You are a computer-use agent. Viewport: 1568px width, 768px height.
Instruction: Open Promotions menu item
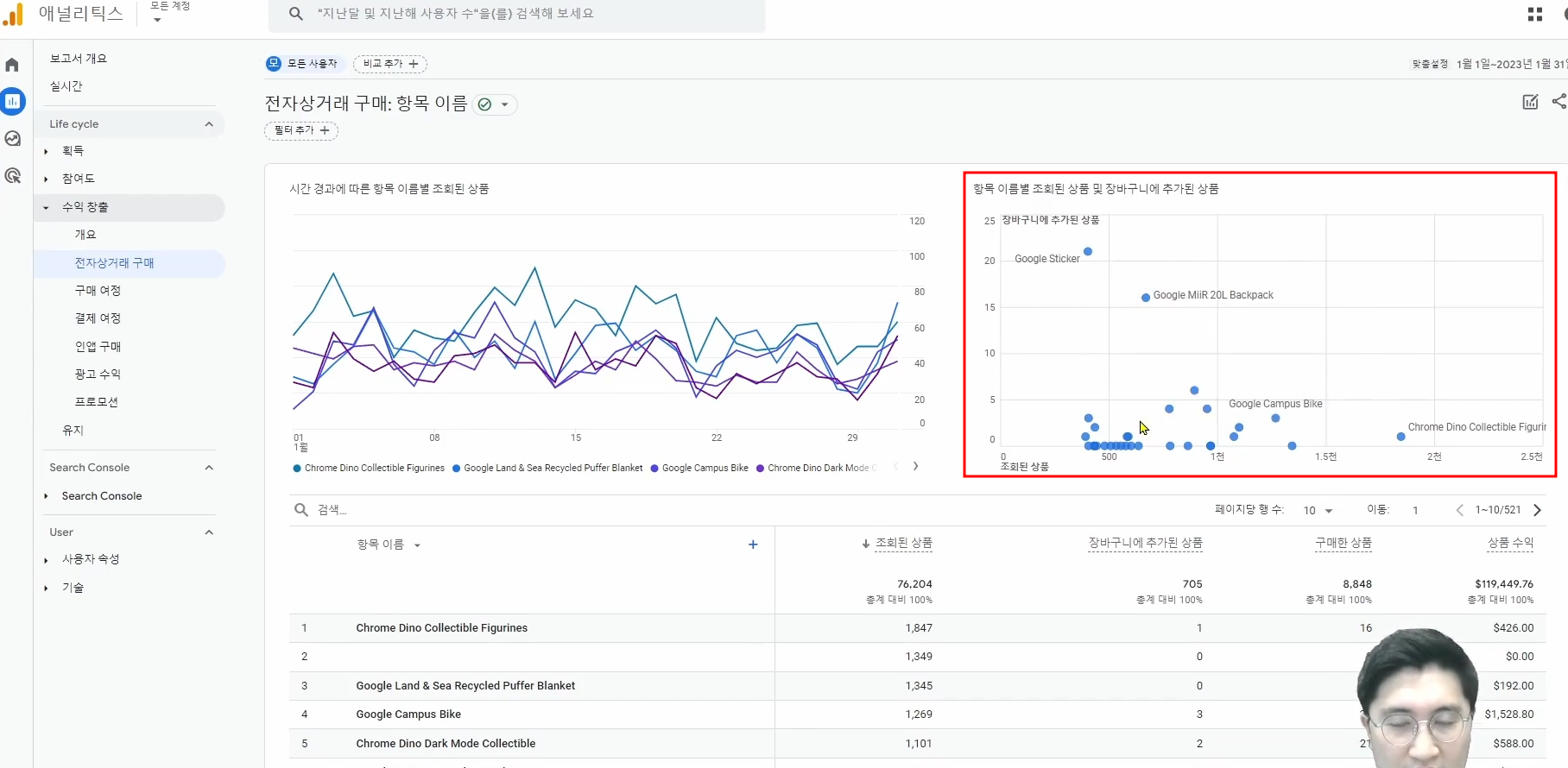pyautogui.click(x=96, y=402)
